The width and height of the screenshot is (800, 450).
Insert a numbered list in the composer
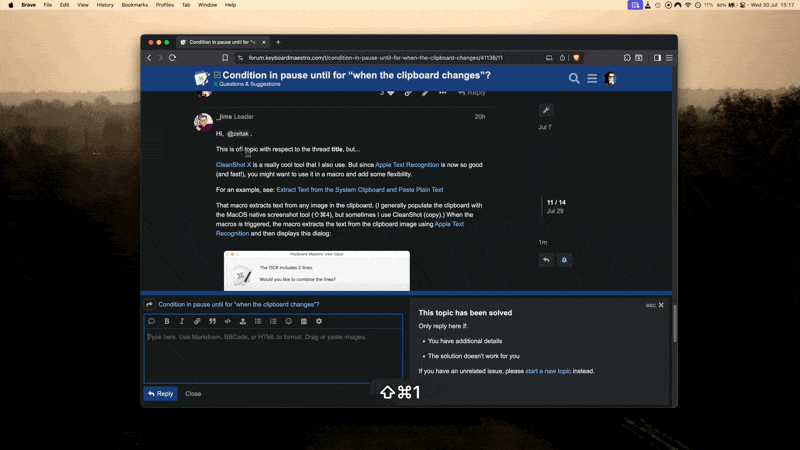click(273, 321)
